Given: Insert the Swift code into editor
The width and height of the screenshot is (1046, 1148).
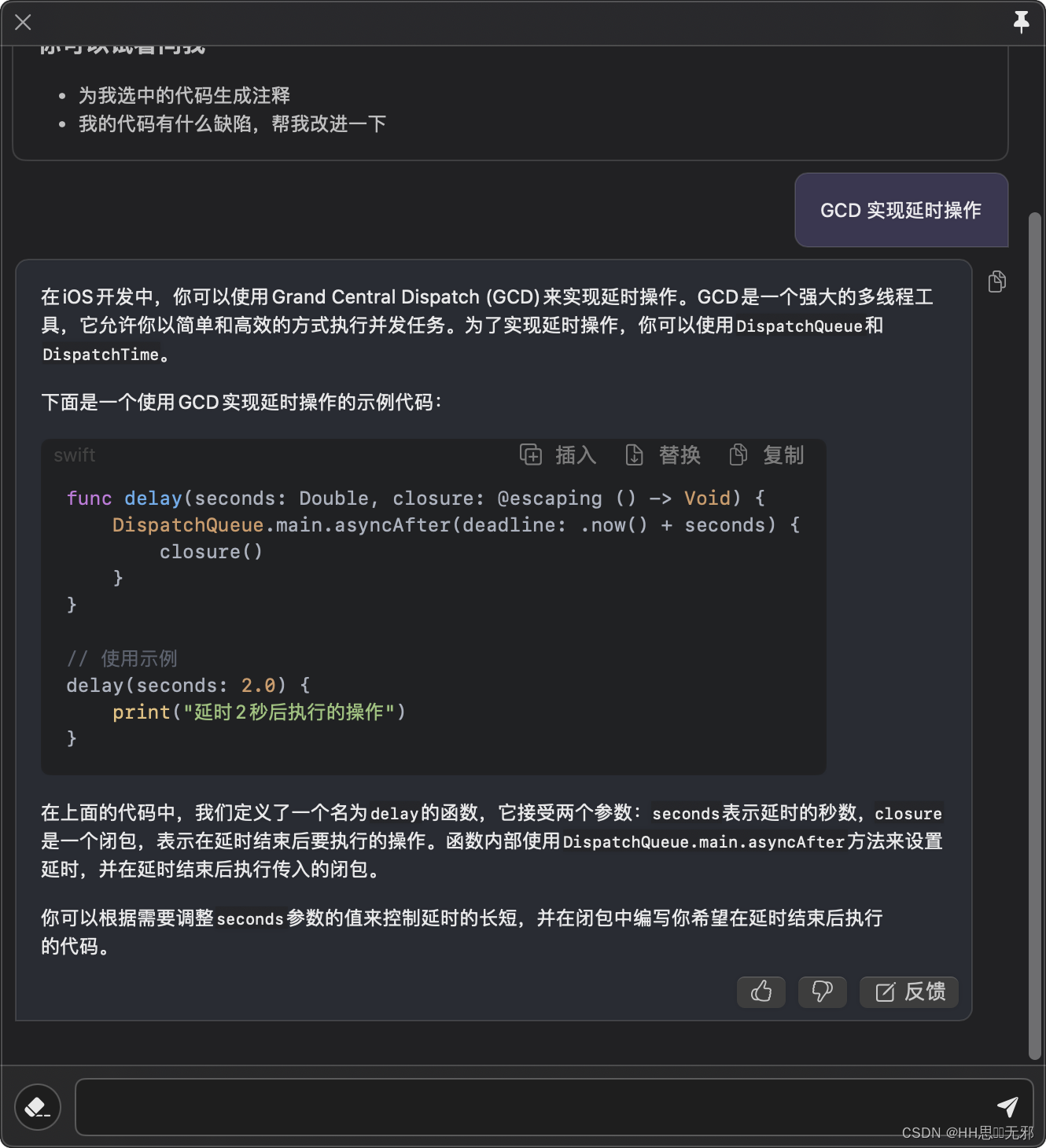Looking at the screenshot, I should tap(558, 455).
